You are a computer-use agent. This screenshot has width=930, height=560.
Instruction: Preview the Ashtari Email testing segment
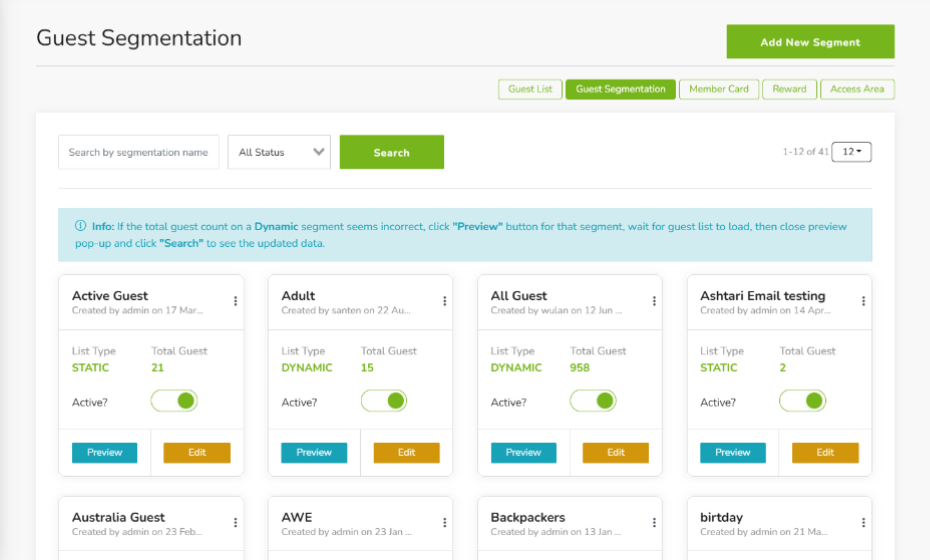click(732, 453)
